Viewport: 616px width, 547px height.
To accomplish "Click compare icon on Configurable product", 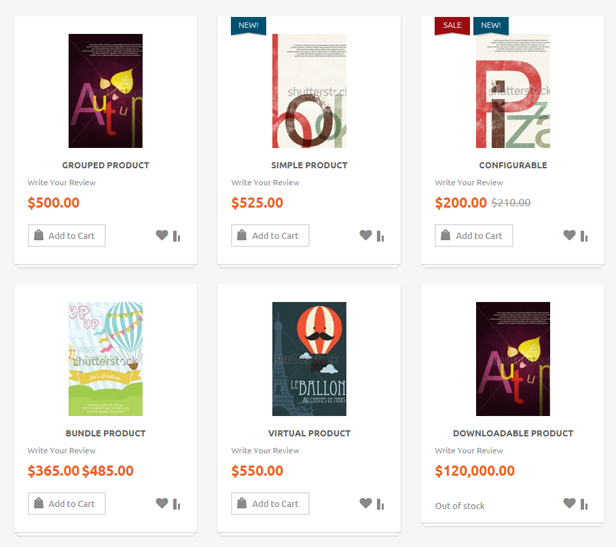I will coord(584,236).
